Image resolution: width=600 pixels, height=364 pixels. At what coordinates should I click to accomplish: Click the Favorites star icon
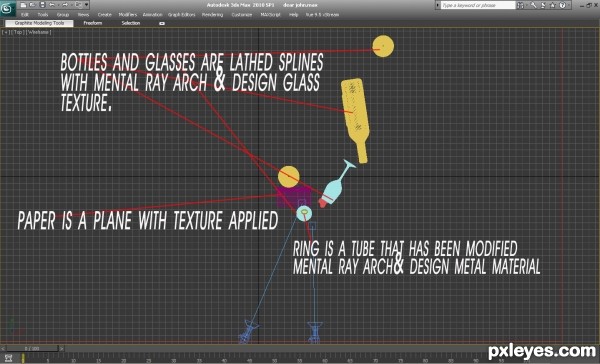click(x=553, y=5)
